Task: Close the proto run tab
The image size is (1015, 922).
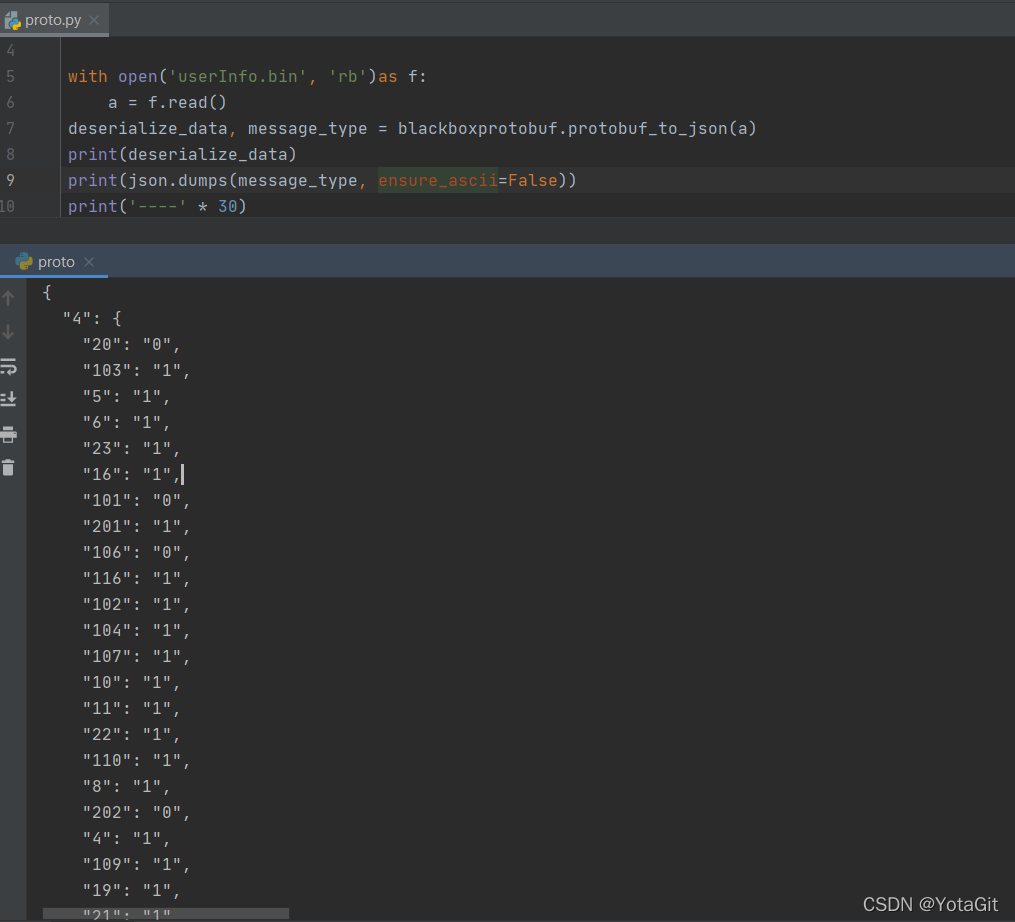Action: [x=89, y=262]
